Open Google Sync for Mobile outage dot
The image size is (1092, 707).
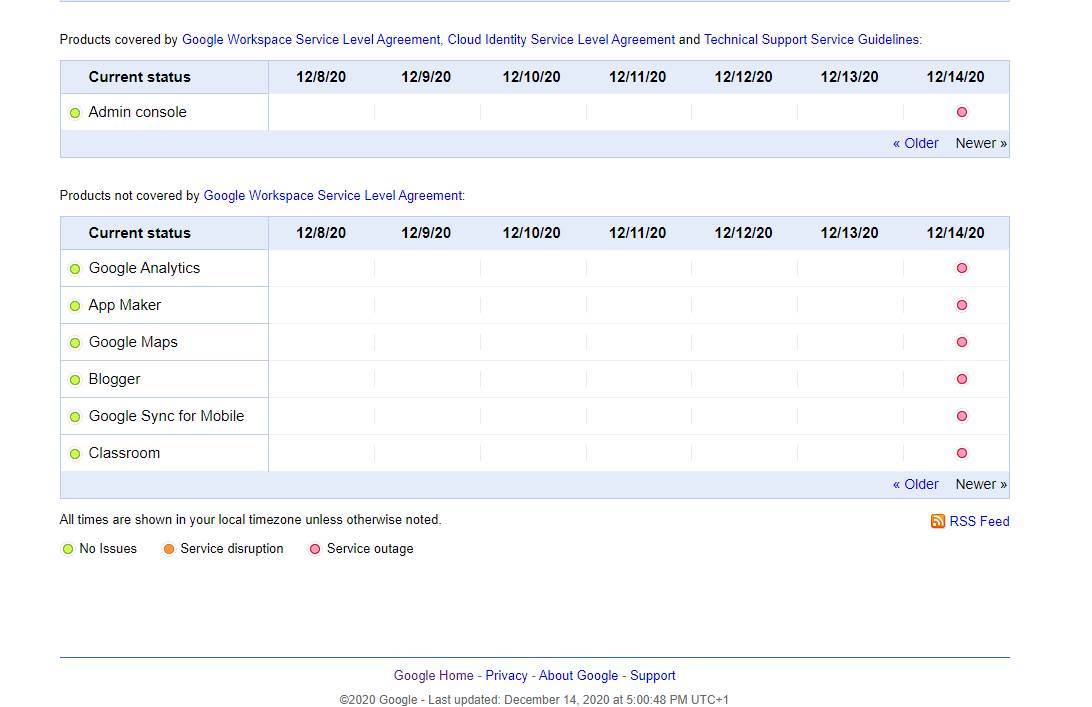click(962, 416)
